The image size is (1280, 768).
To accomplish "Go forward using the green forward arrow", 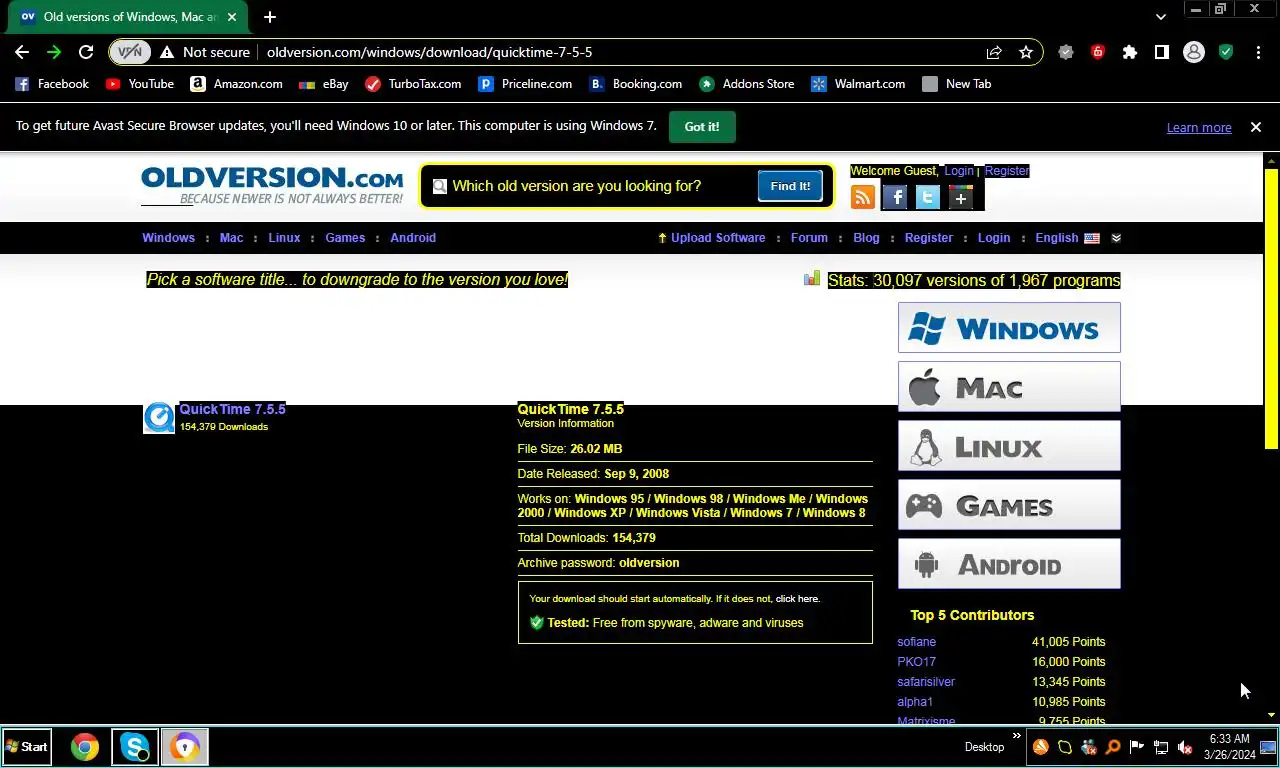I will 54,52.
